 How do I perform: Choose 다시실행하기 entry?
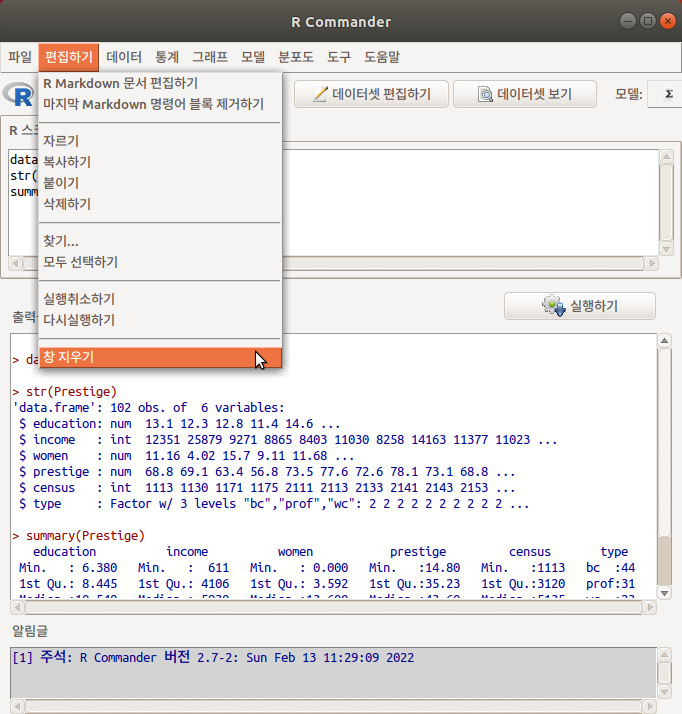point(160,320)
